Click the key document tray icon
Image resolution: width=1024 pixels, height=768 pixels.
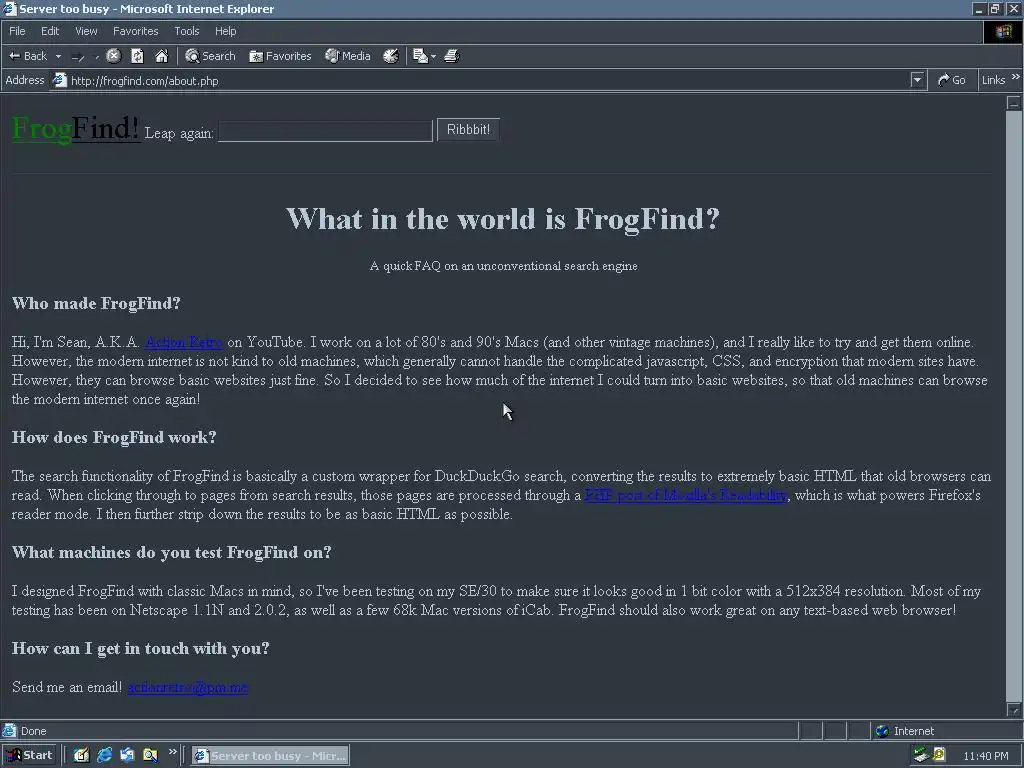point(940,755)
